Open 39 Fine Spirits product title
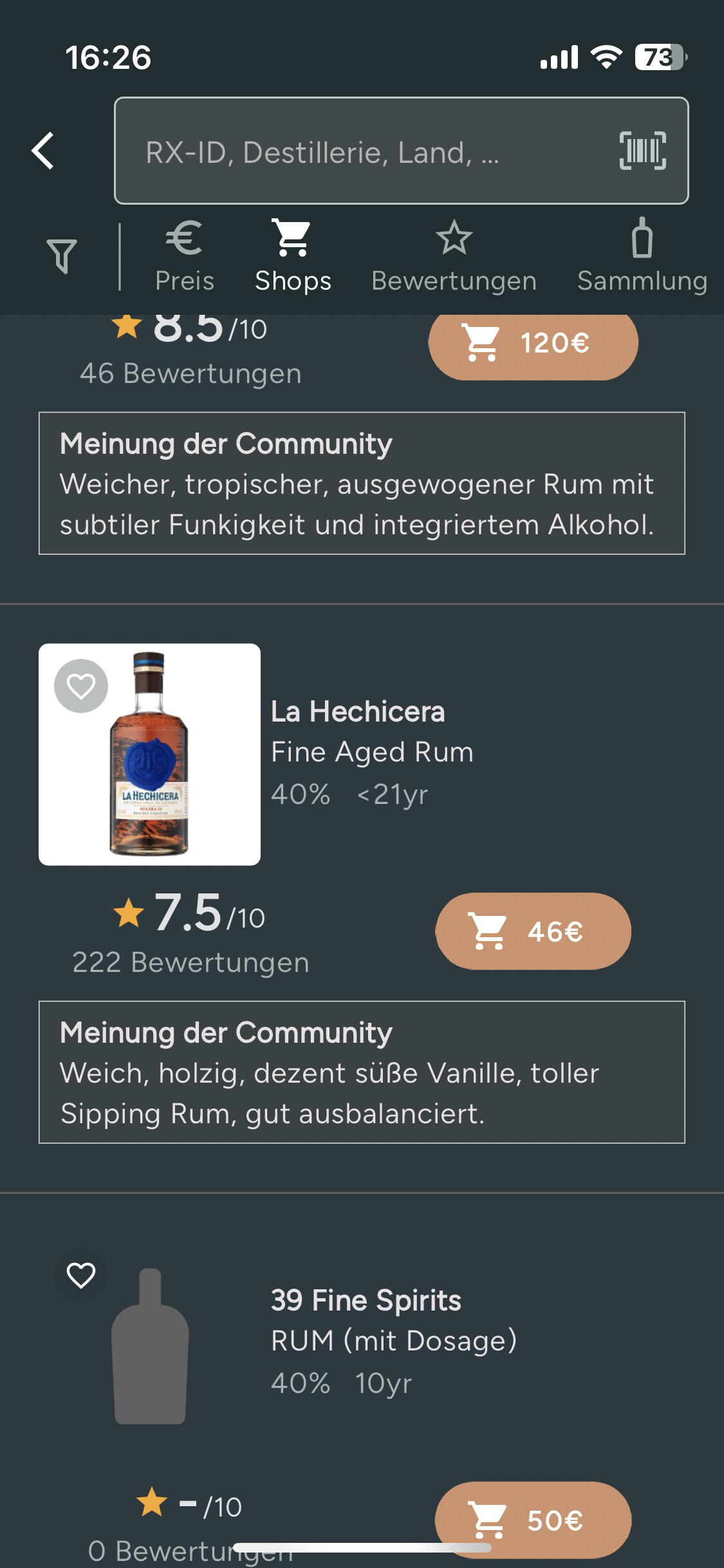The image size is (724, 1568). point(366,1301)
